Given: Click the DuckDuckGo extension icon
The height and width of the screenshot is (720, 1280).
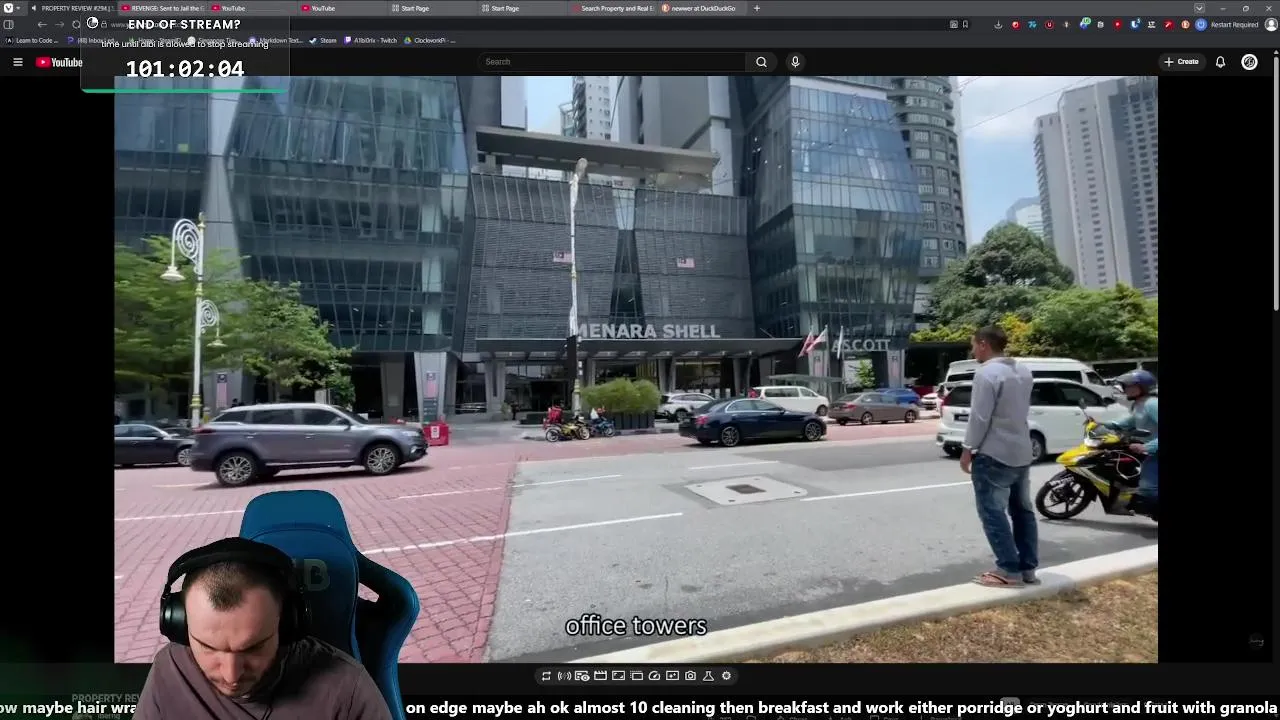Looking at the screenshot, I should [1186, 24].
